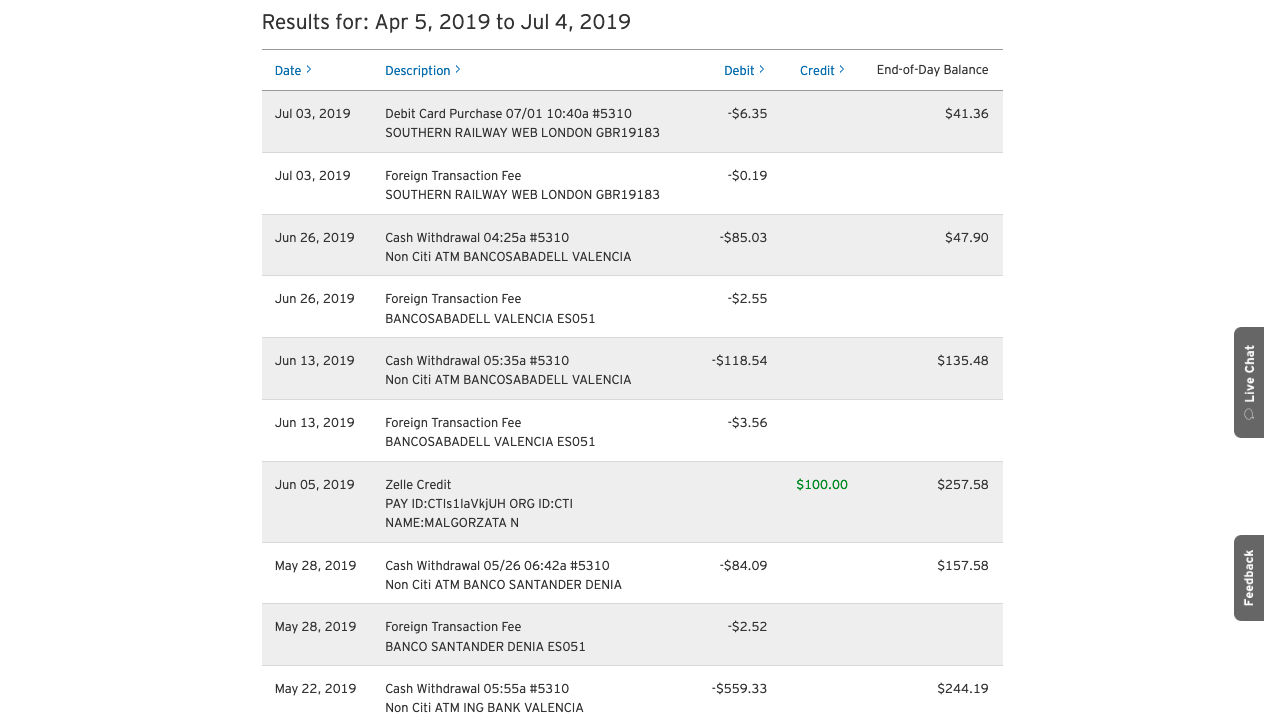1264x726 pixels.
Task: Sort transactions by Credit column
Action: (x=821, y=70)
